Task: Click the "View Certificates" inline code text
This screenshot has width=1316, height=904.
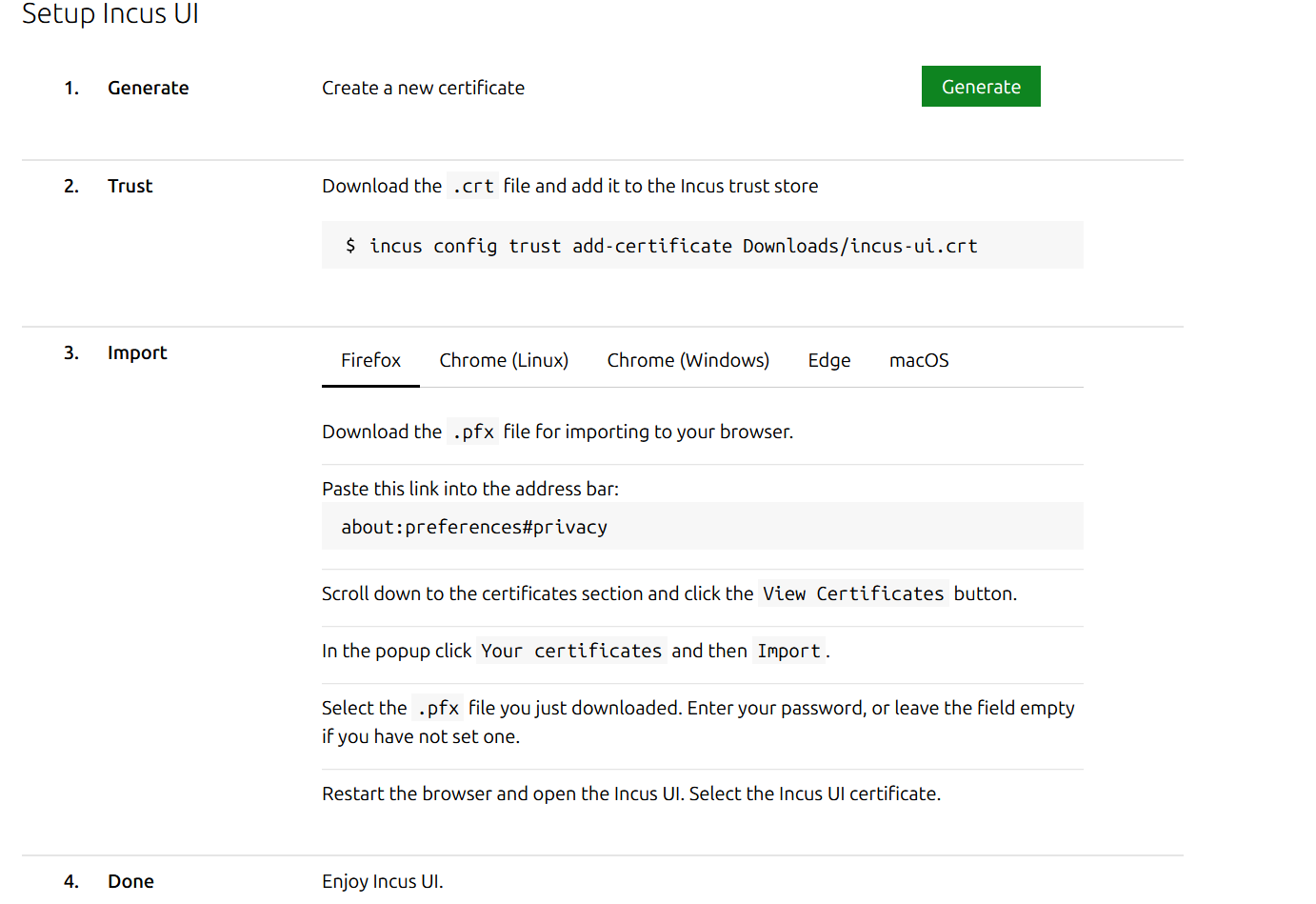Action: point(852,593)
